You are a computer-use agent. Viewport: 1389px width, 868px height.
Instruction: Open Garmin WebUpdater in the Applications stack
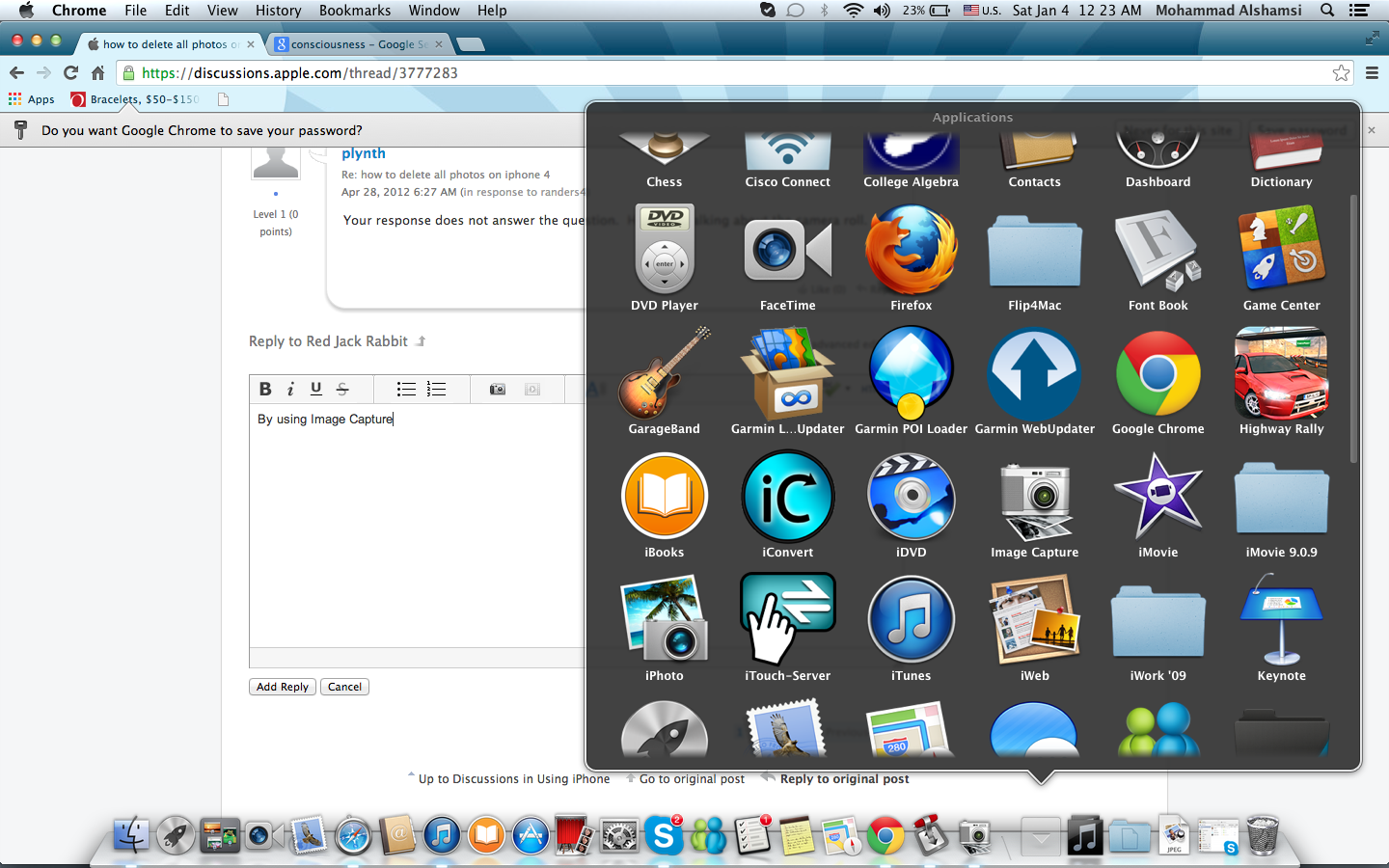coord(1035,373)
